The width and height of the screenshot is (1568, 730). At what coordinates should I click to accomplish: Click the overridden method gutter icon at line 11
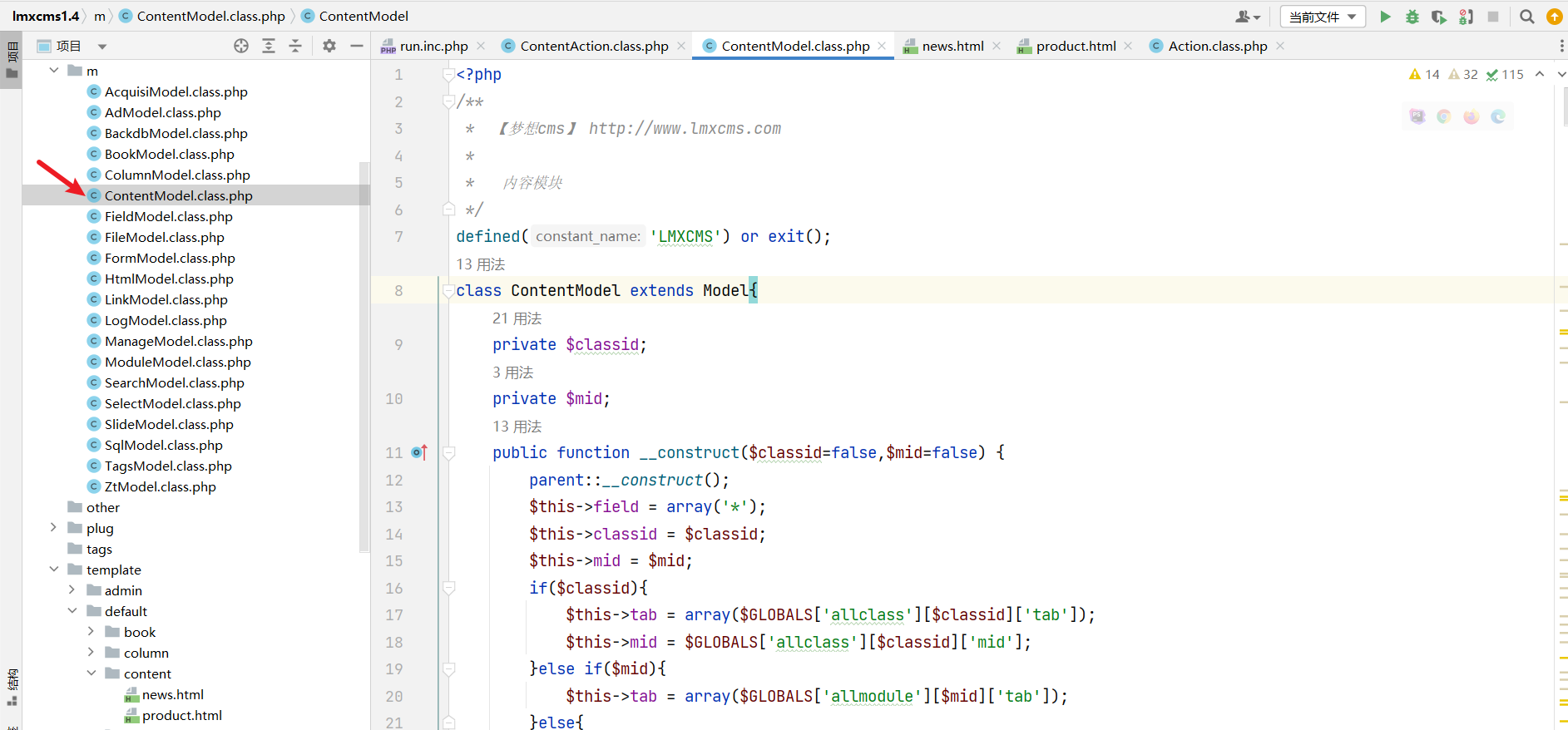(419, 452)
